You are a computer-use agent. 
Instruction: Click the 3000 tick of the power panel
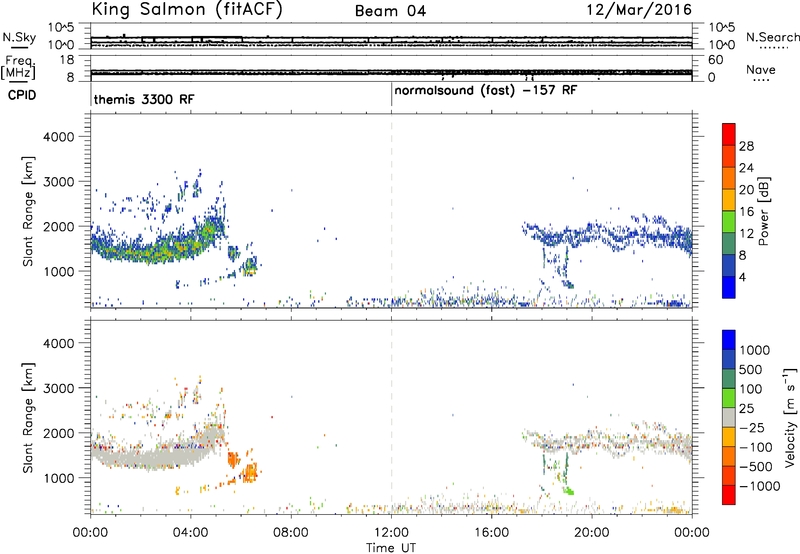pyautogui.click(x=58, y=182)
